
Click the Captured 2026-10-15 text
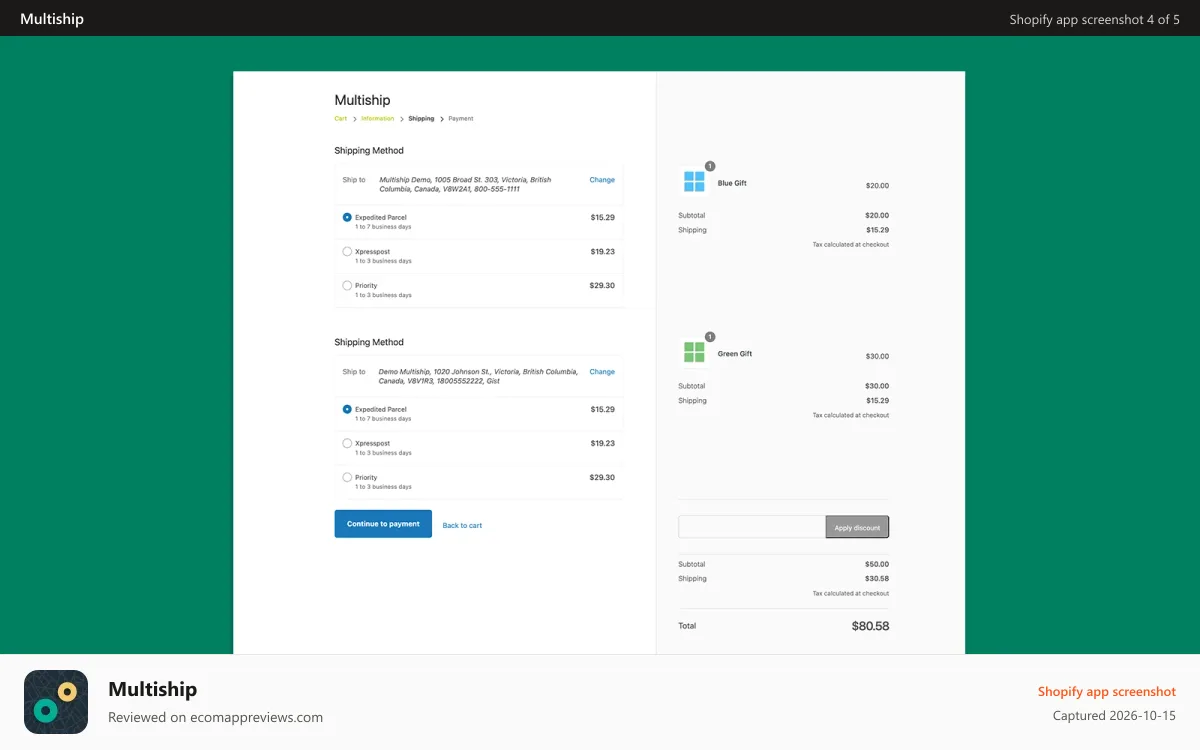point(1114,716)
